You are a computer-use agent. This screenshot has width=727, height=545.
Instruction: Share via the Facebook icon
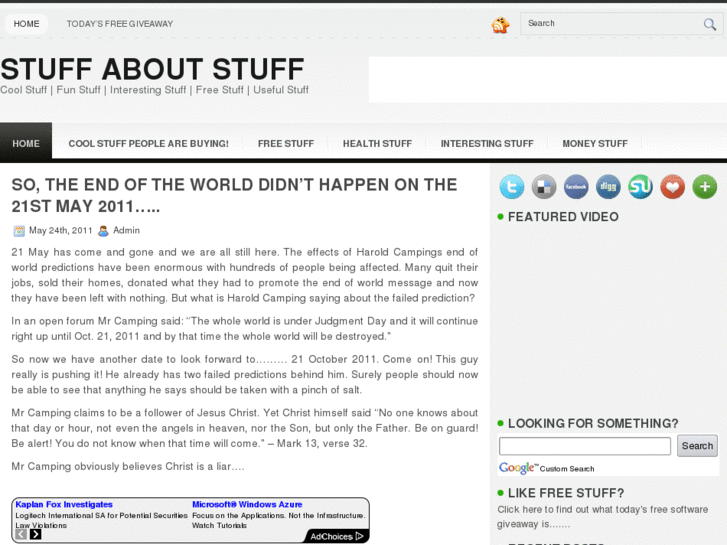(576, 186)
